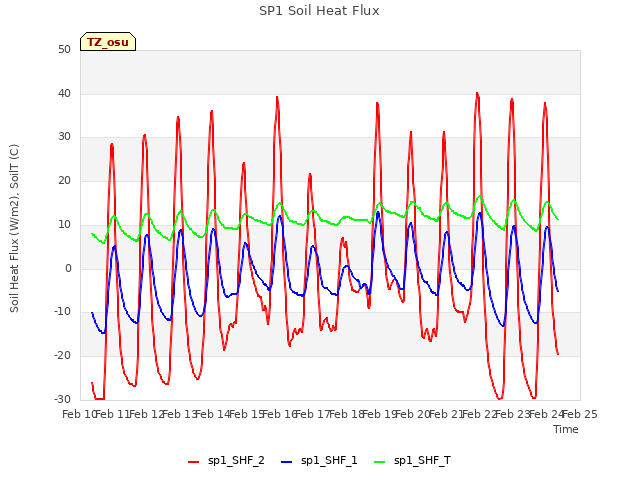The width and height of the screenshot is (640, 480).
Task: Click the -30 y-axis tick label
Action: (62, 400)
